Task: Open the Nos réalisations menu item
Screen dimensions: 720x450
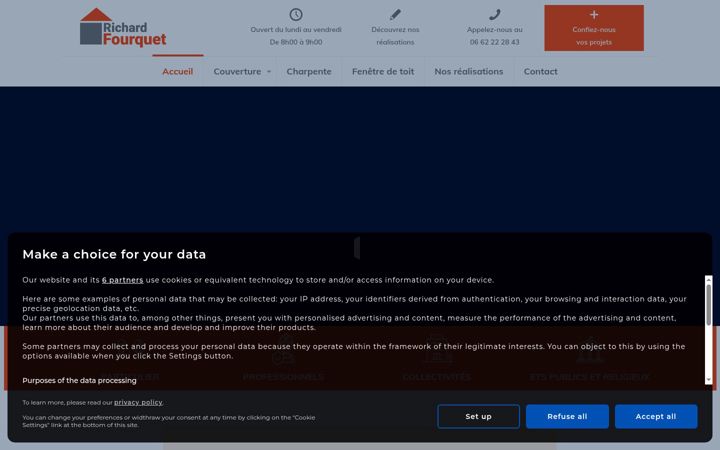Action: click(469, 72)
